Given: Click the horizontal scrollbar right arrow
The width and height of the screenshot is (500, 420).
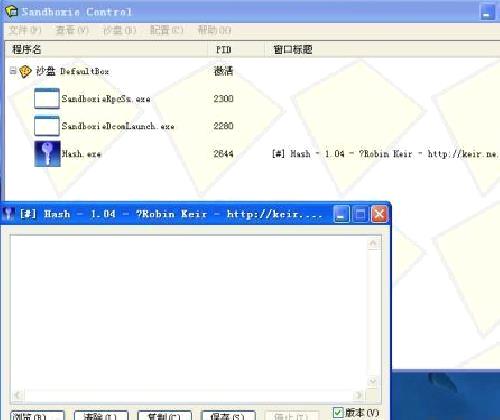Looking at the screenshot, I should [359, 395].
